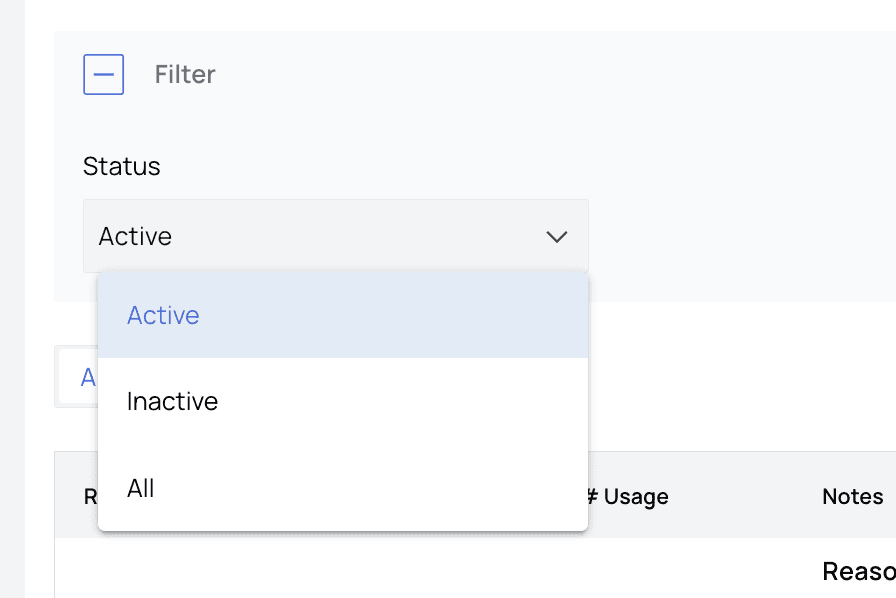
Task: Sort by the Notes column header
Action: pyautogui.click(x=852, y=497)
